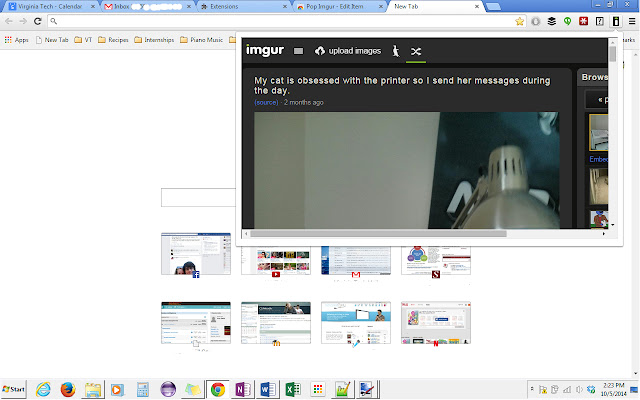Show hidden system tray icons arrow
This screenshot has width=640, height=400.
click(x=532, y=389)
